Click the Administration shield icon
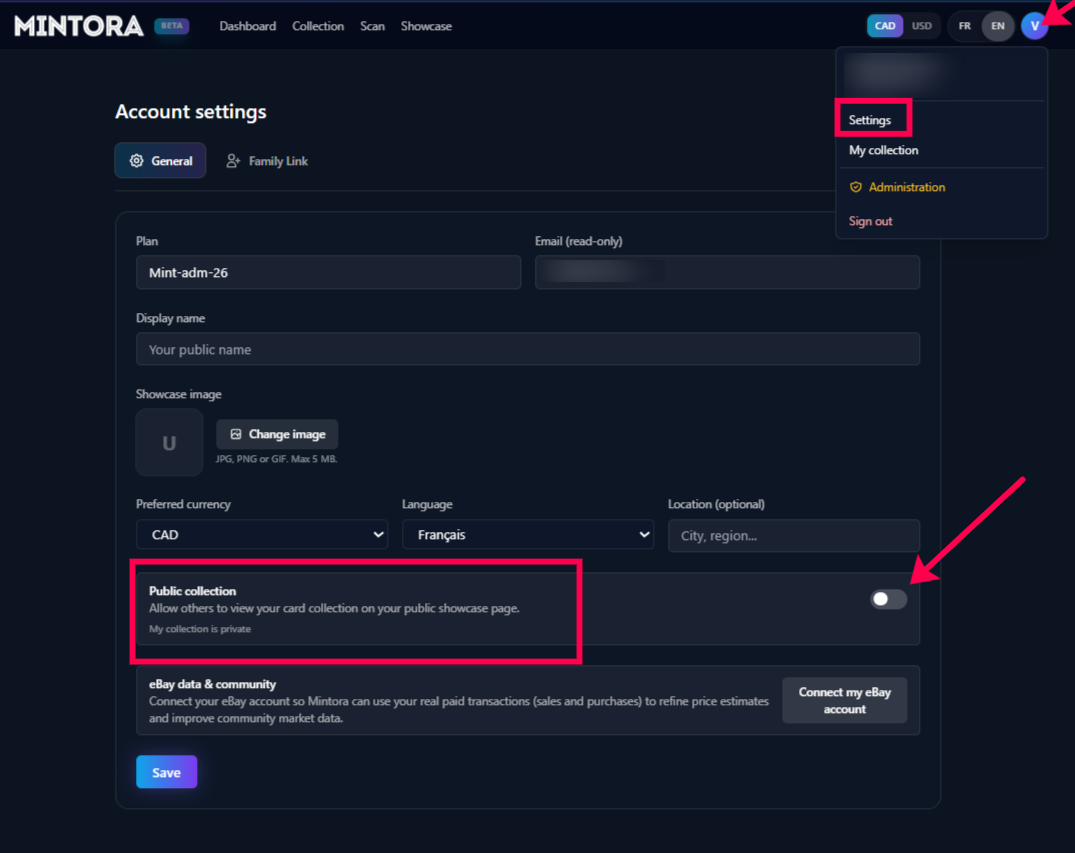The width and height of the screenshot is (1075, 853). 855,187
